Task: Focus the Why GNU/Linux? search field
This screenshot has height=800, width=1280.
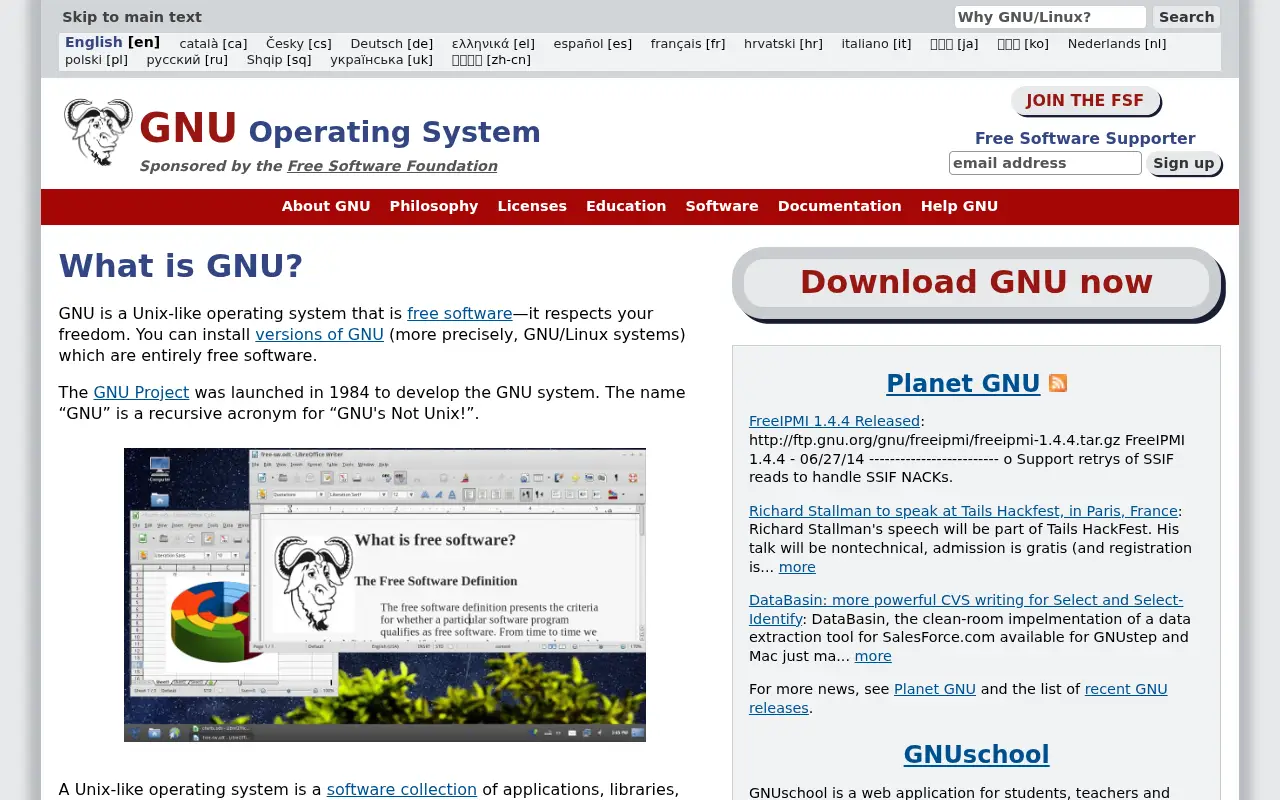Action: 1050,17
